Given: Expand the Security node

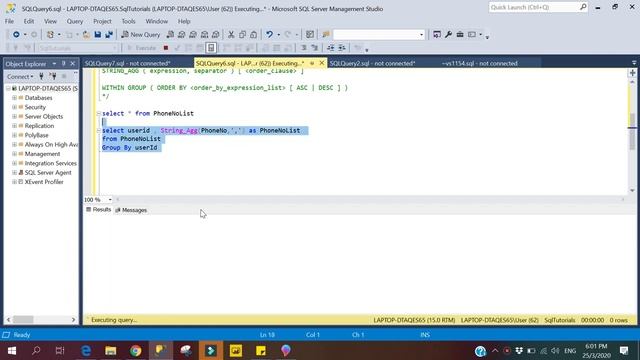Looking at the screenshot, I should point(14,107).
